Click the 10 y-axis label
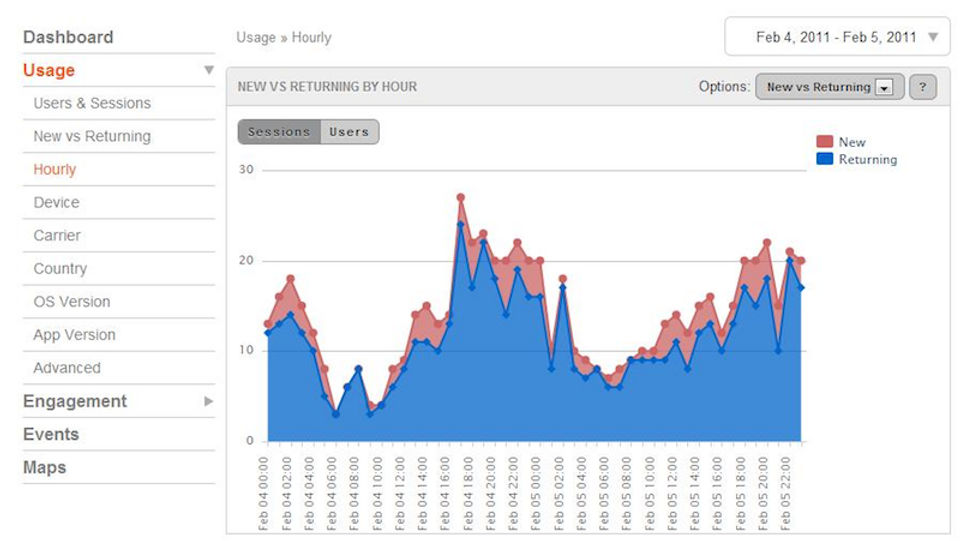Image resolution: width=960 pixels, height=541 pixels. point(246,350)
